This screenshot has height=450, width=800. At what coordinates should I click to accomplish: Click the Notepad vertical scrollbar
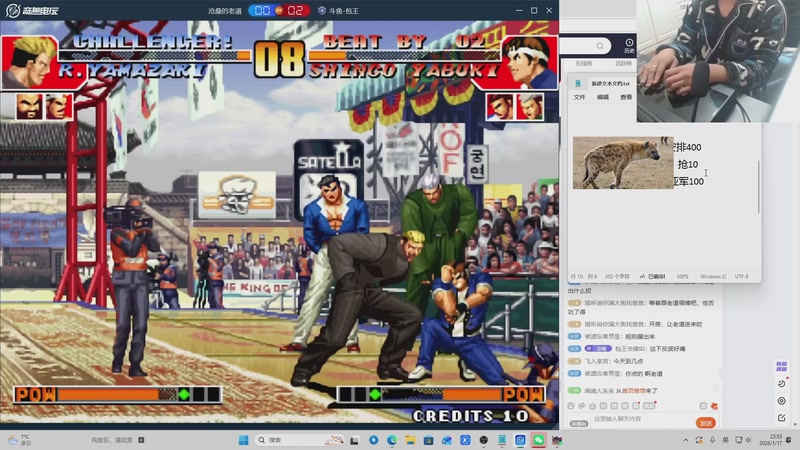click(x=759, y=187)
